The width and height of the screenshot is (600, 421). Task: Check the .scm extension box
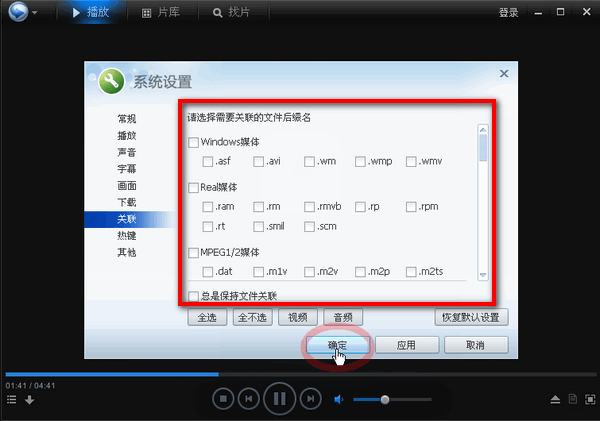click(x=309, y=227)
